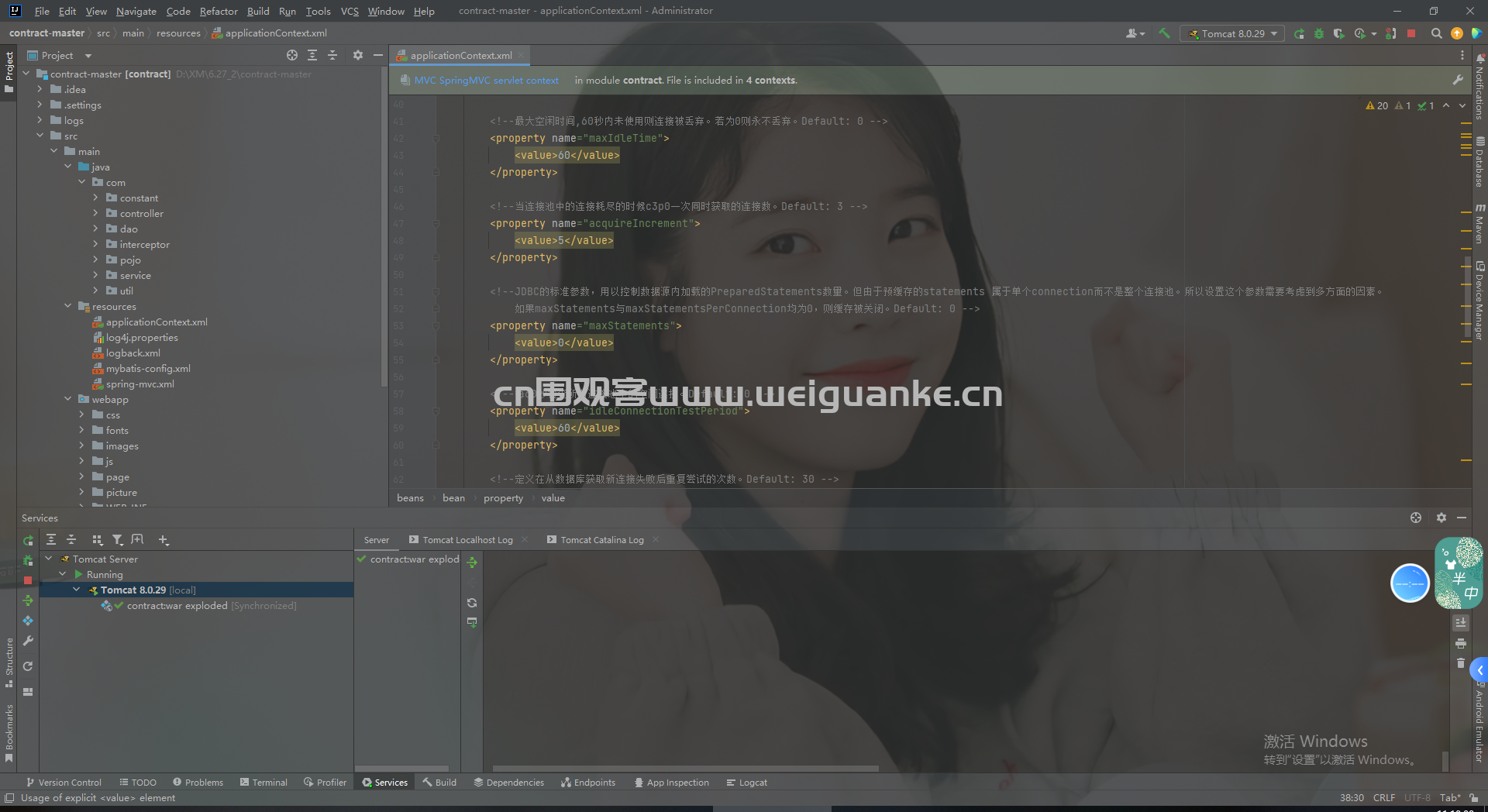Expand the controller package folder
This screenshot has width=1488, height=812.
click(95, 213)
